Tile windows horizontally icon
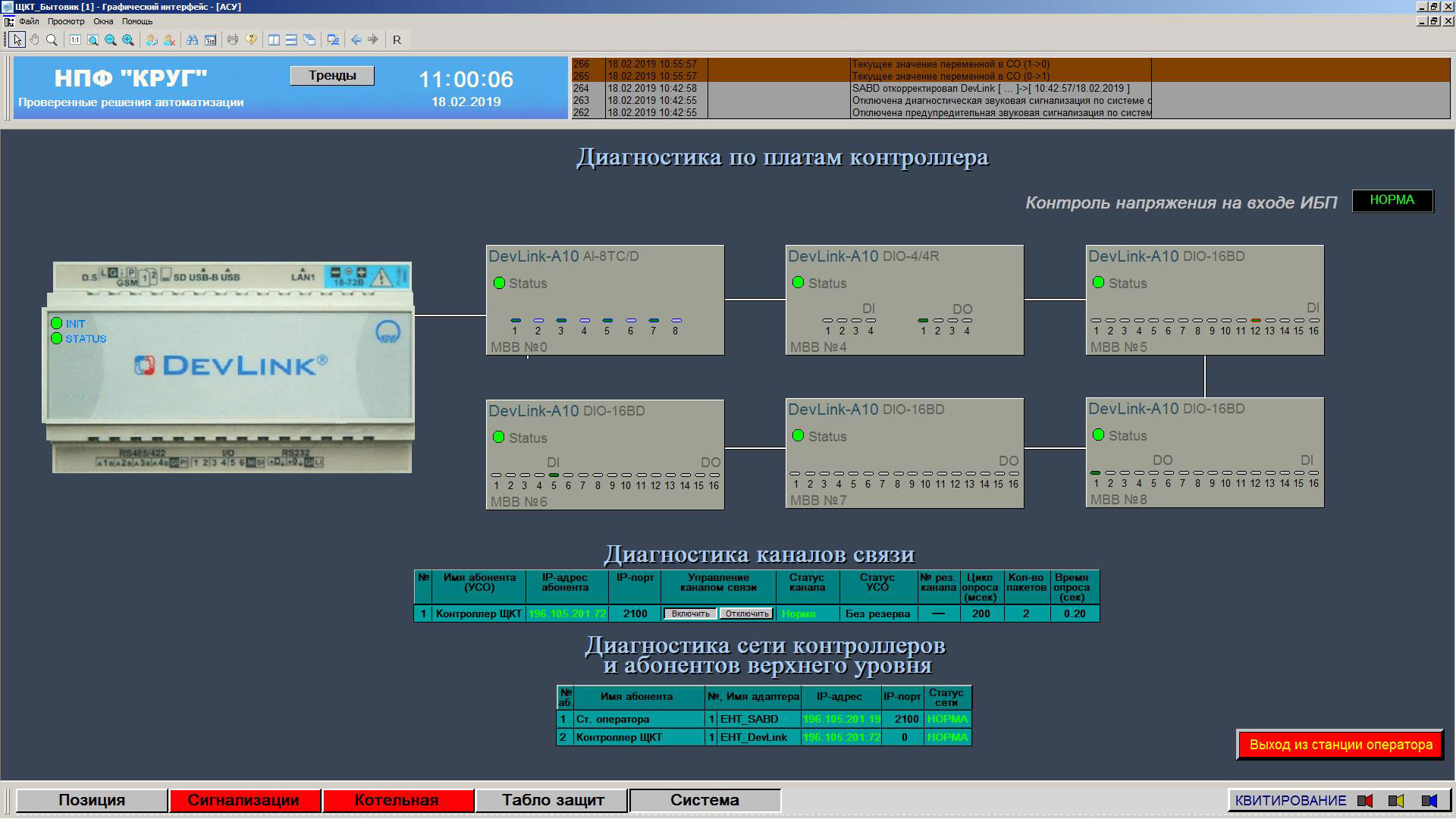 [291, 39]
